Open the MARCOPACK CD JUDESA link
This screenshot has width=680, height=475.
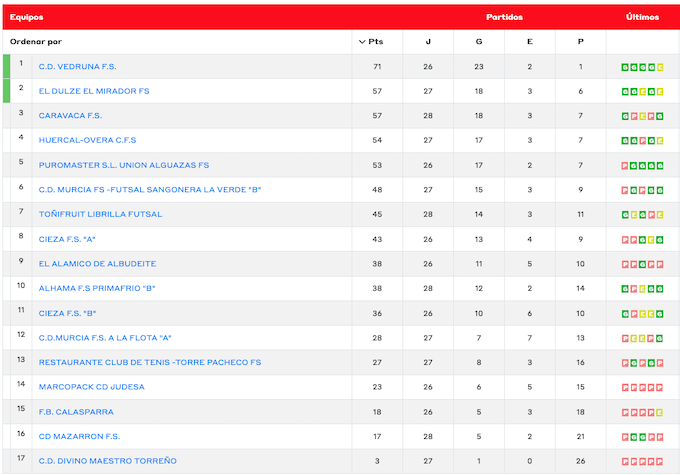coord(91,387)
